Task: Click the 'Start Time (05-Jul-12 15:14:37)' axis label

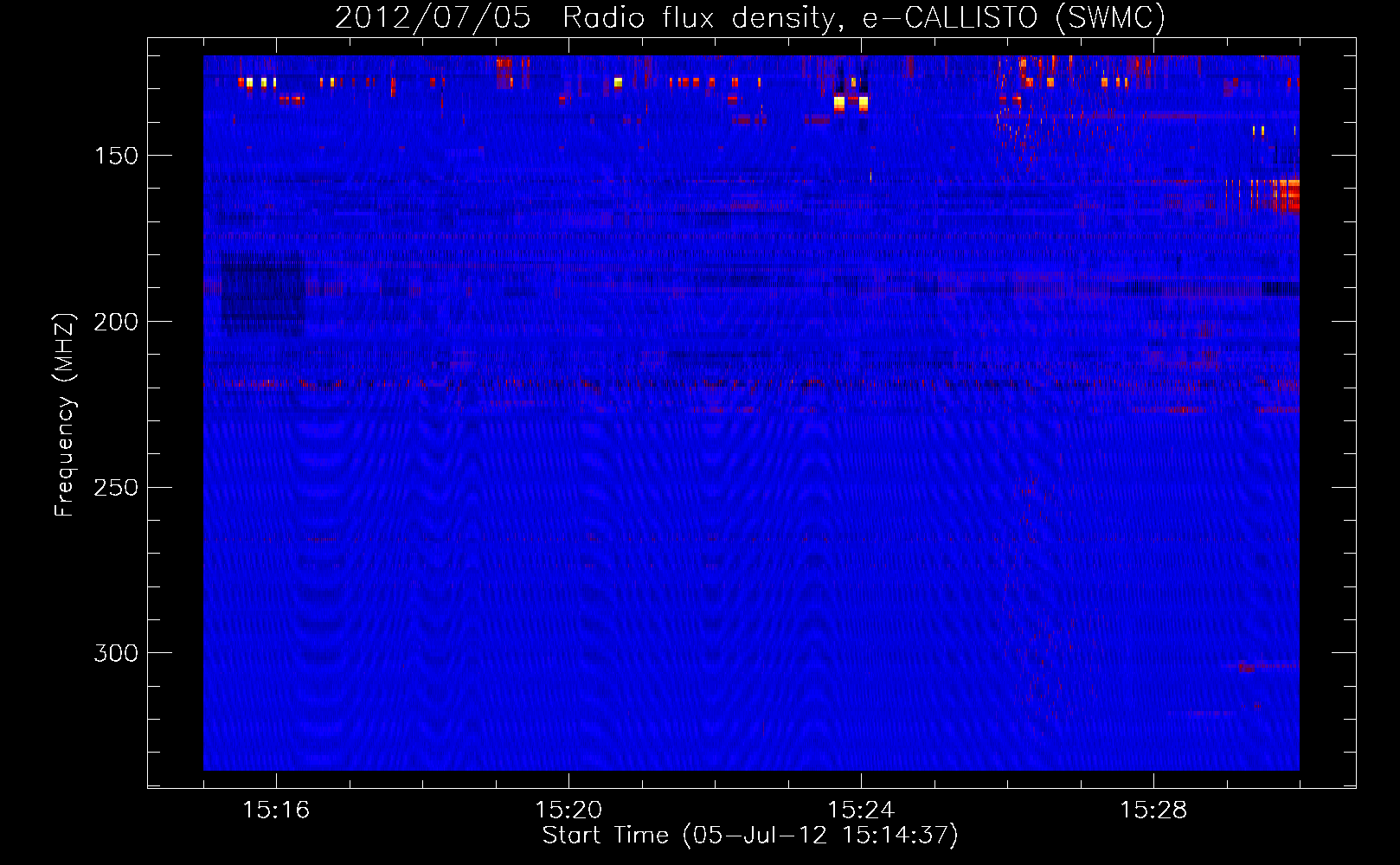Action: pyautogui.click(x=750, y=836)
